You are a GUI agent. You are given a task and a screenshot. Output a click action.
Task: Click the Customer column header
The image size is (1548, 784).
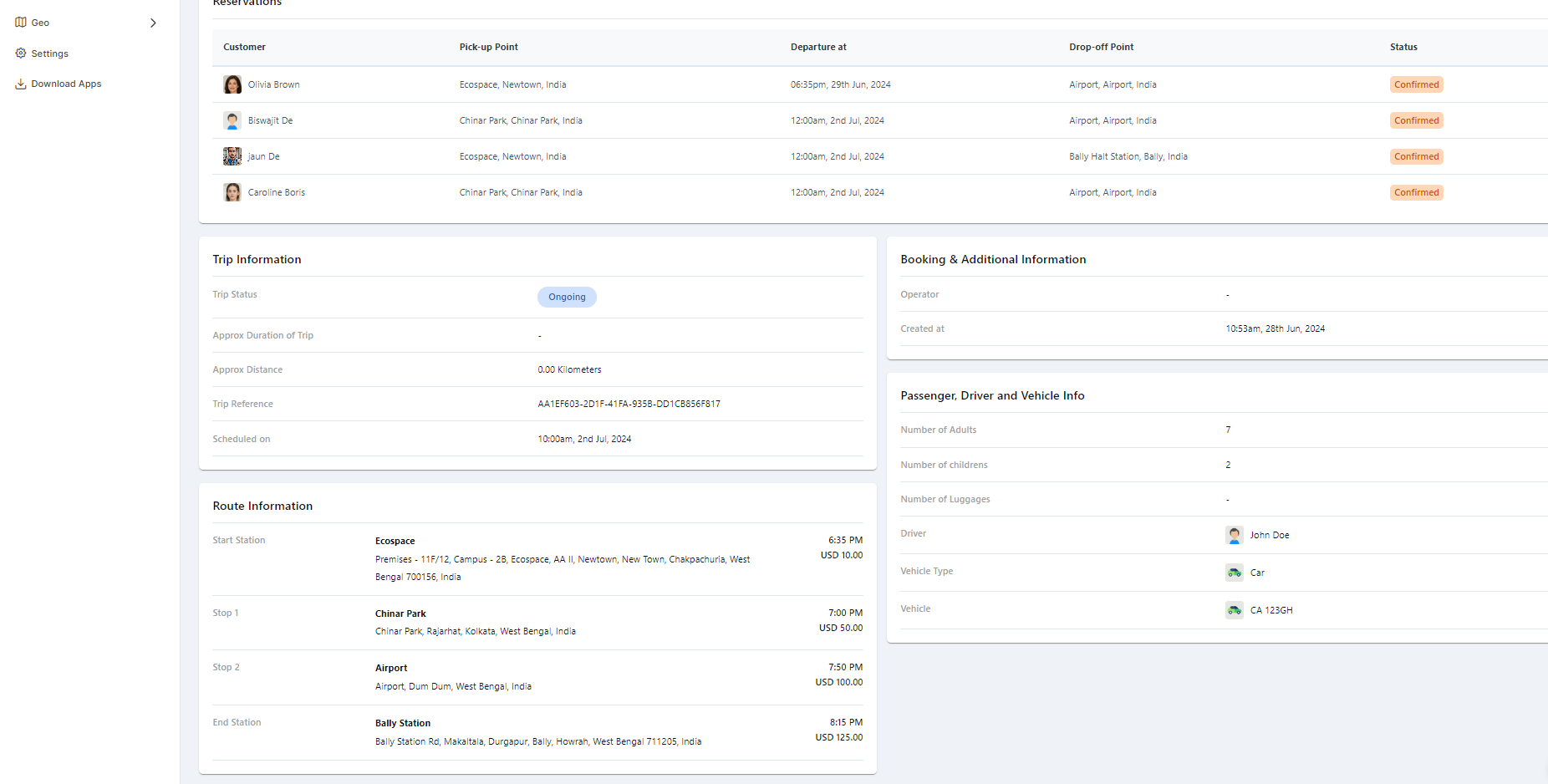[244, 47]
